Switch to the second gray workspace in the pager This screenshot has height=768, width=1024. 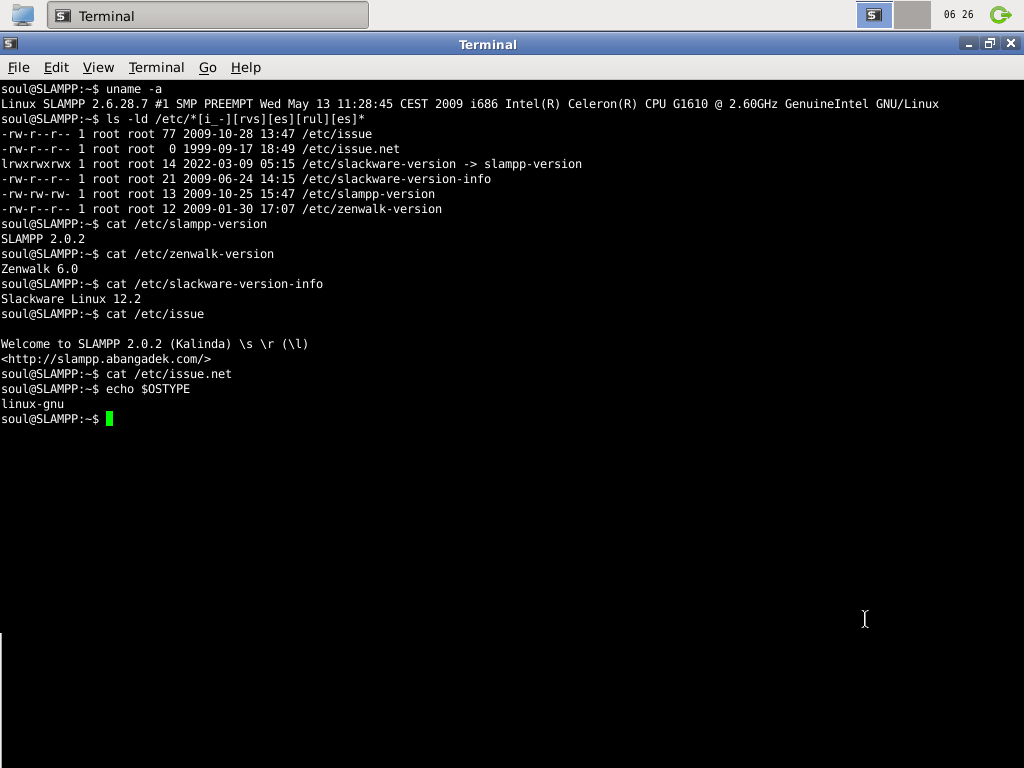point(912,15)
